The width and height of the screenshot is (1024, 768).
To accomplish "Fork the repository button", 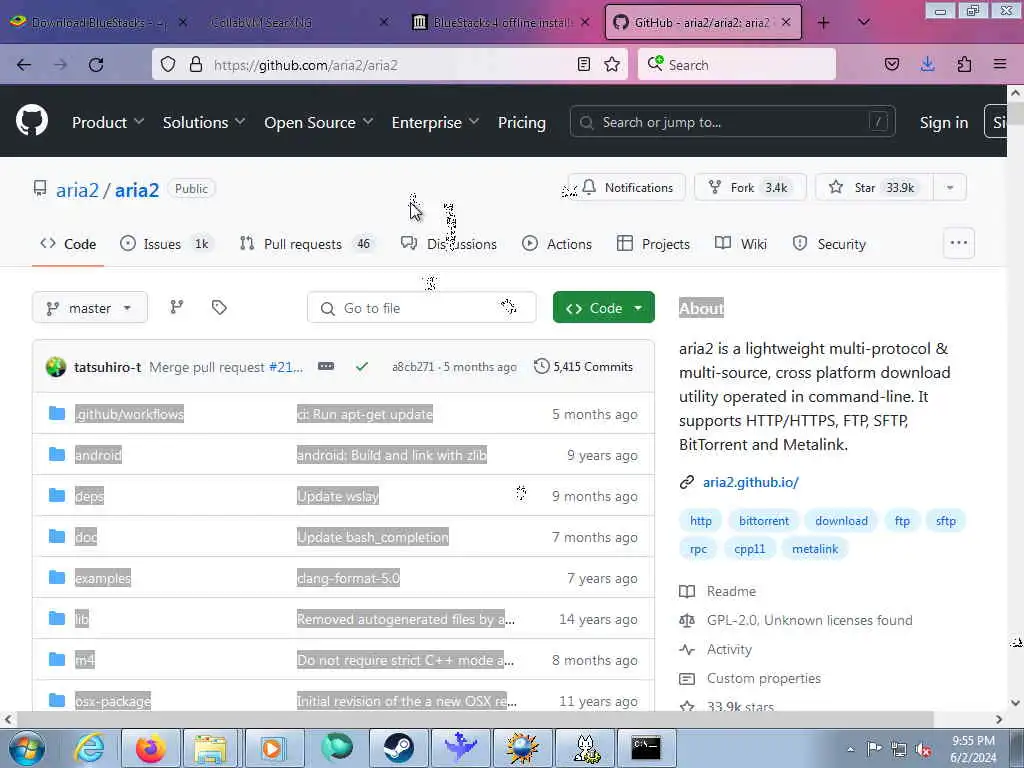I will click(x=750, y=187).
